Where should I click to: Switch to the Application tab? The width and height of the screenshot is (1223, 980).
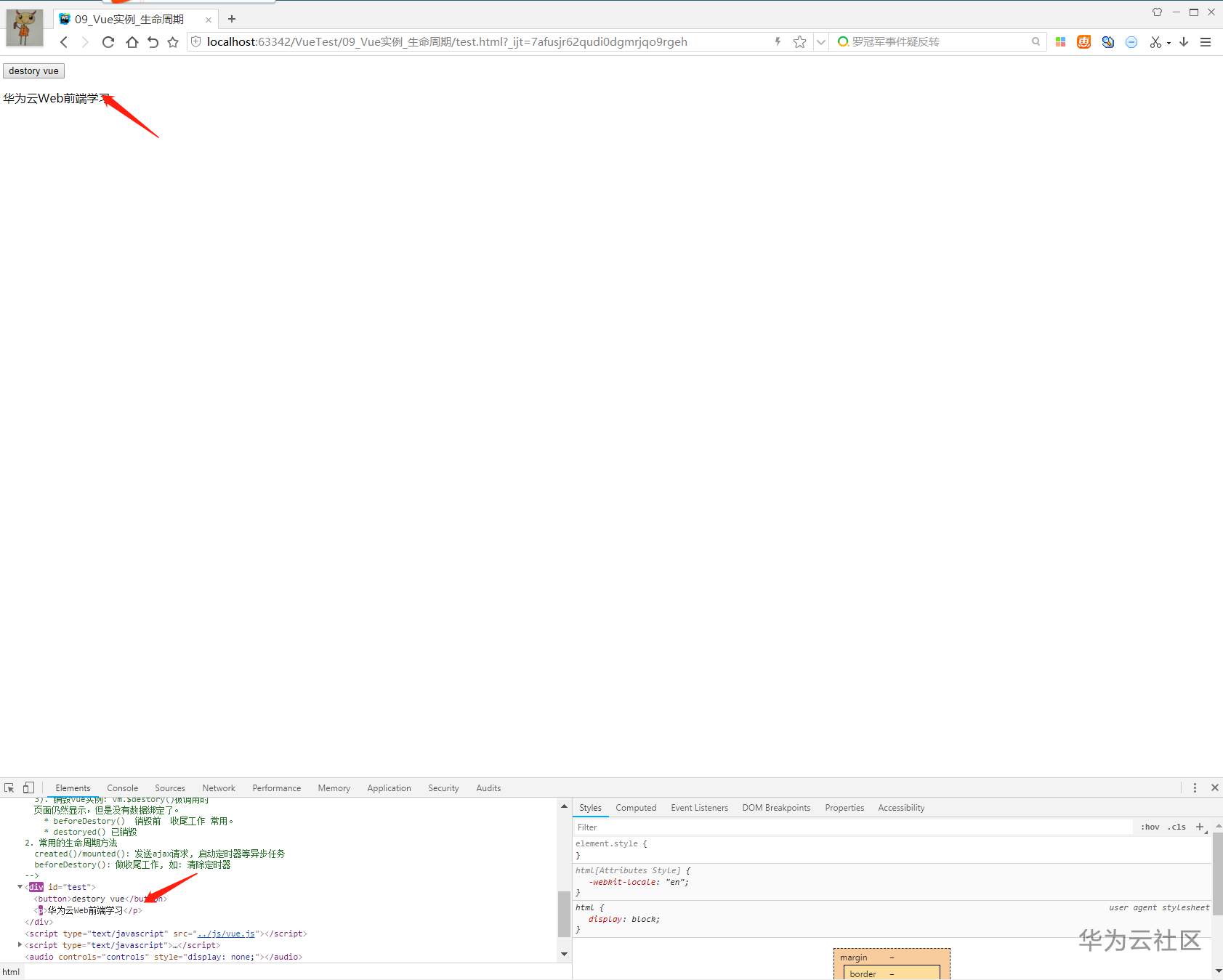point(389,788)
